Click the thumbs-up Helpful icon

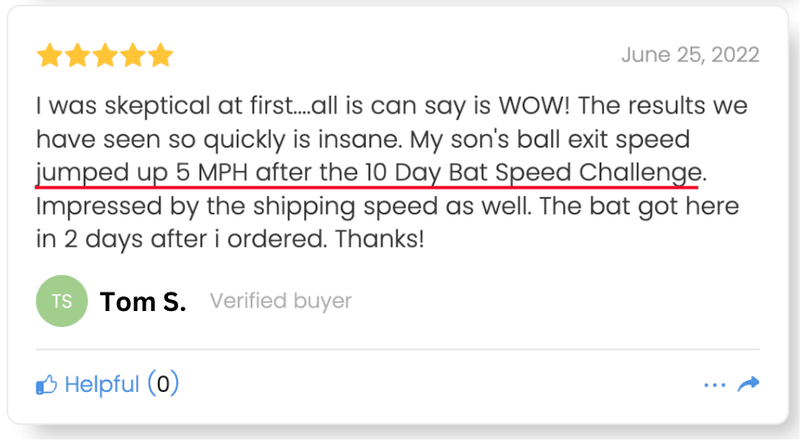(x=46, y=384)
